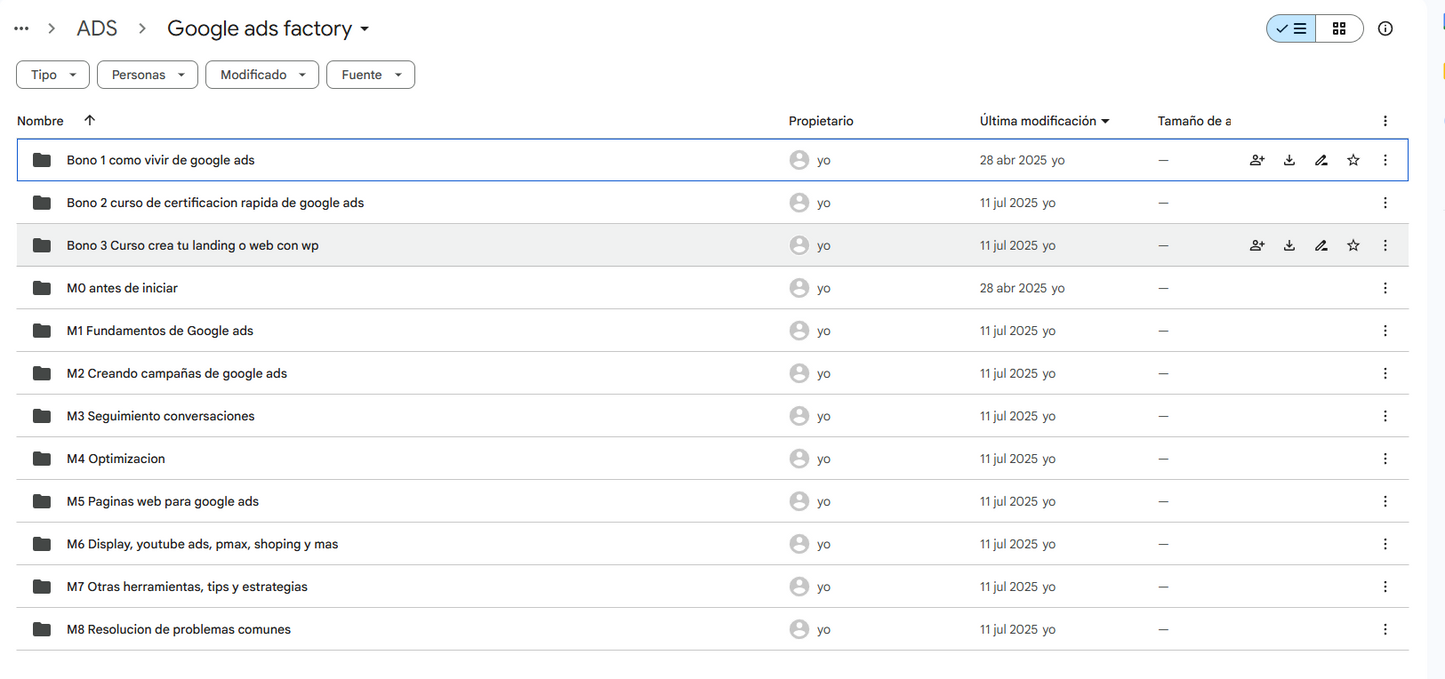Click the owner avatar in M3 Seguimiento row
Viewport: 1445px width, 679px height.
coord(799,416)
